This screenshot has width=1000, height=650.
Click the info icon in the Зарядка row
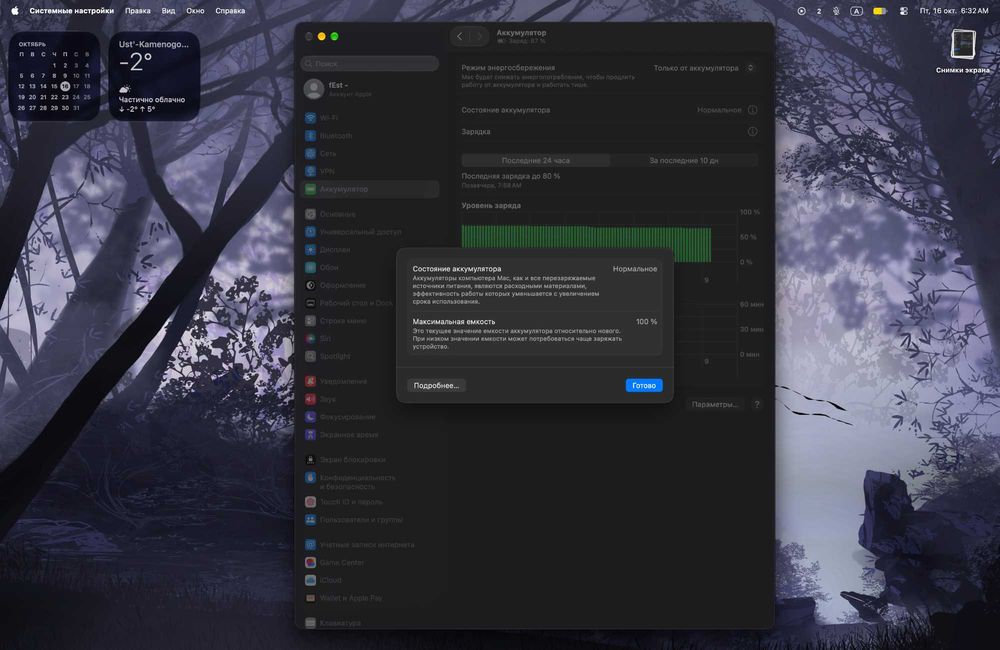coord(753,132)
